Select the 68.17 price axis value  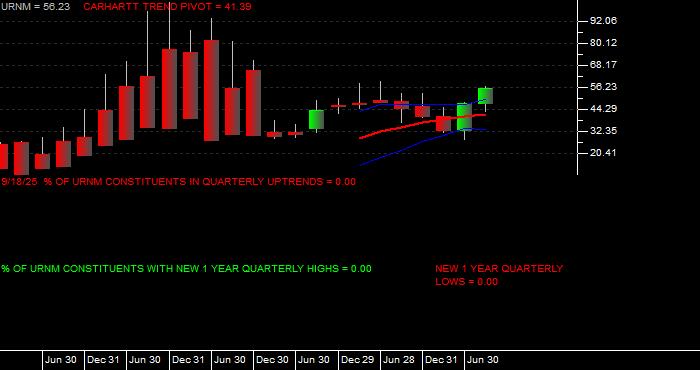(603, 65)
